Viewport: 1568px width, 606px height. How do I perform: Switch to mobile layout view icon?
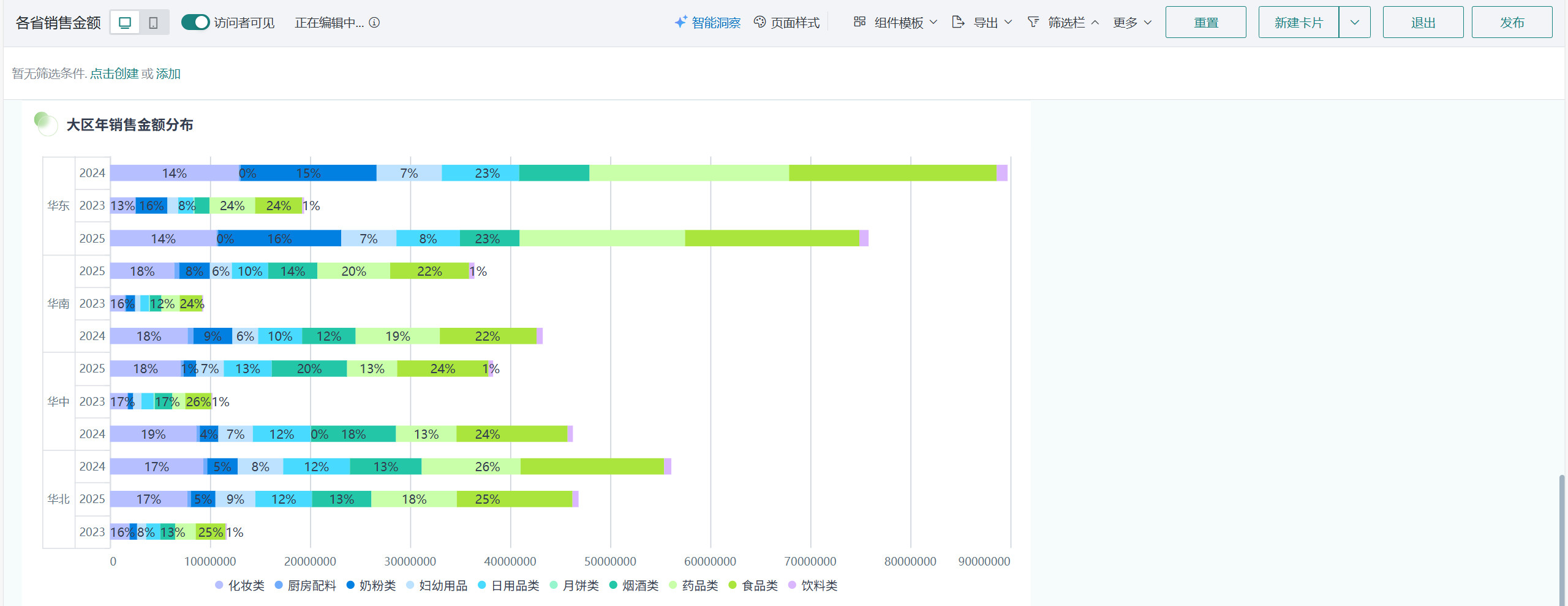click(x=153, y=23)
